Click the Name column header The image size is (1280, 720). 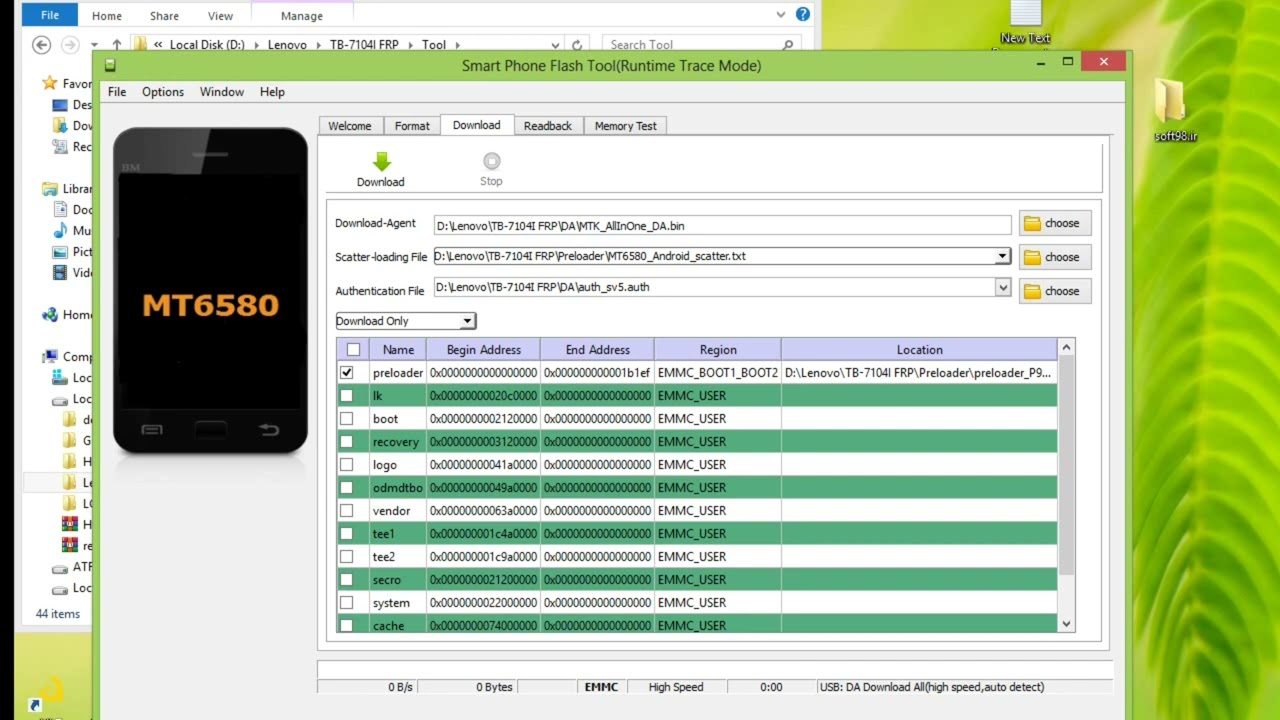[x=398, y=350]
